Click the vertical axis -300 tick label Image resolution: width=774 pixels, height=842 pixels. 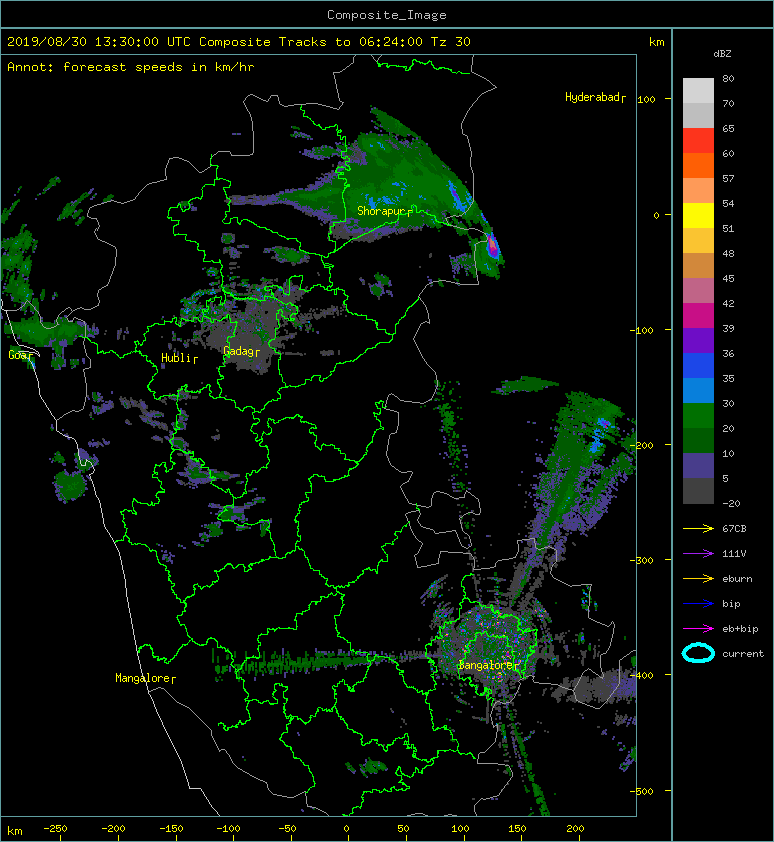coord(642,561)
